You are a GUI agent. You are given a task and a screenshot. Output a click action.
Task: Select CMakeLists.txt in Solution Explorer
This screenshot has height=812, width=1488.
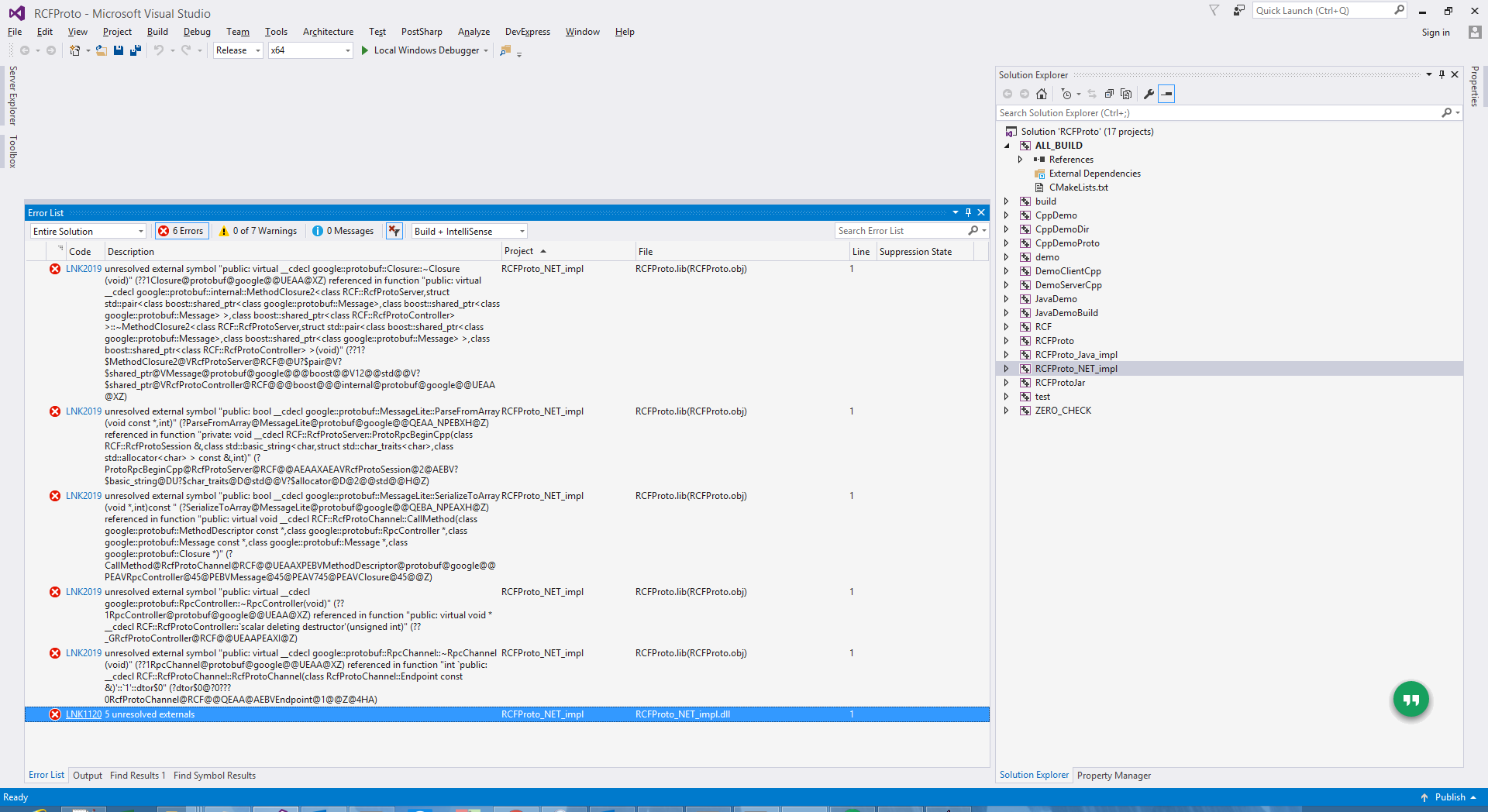(x=1078, y=188)
